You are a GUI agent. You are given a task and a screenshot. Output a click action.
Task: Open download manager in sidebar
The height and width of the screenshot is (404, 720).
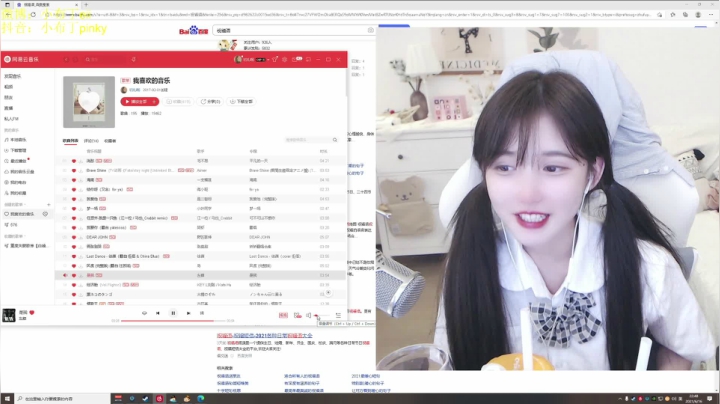click(16, 150)
